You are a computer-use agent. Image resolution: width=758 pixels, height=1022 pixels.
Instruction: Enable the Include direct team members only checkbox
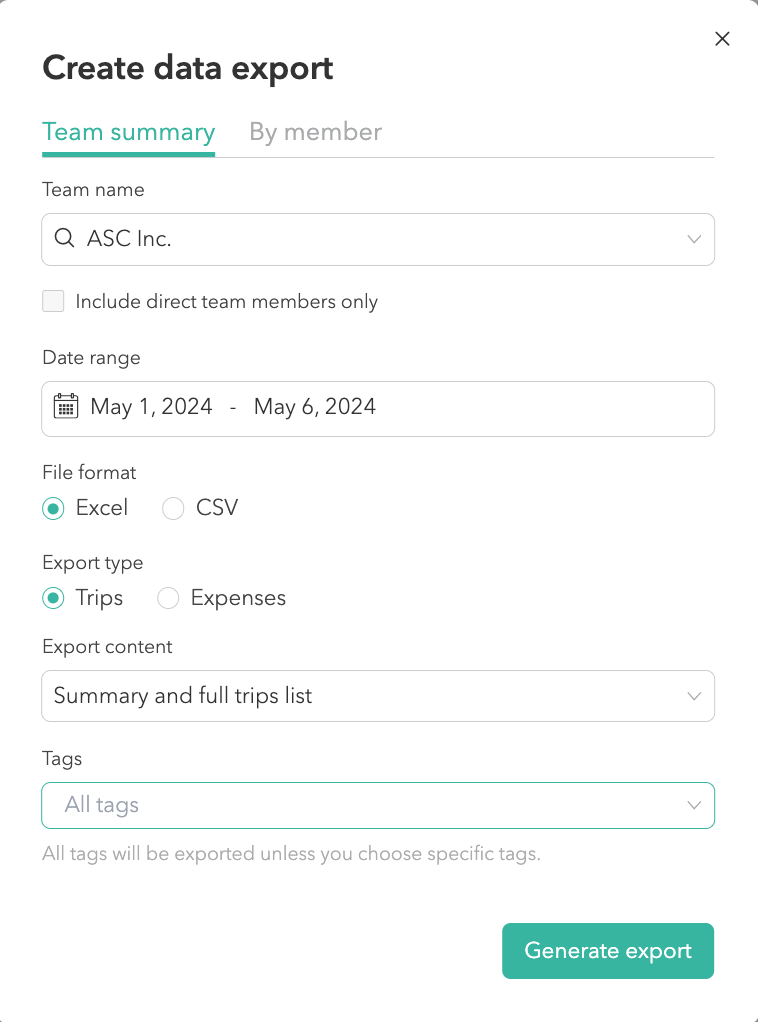click(x=53, y=300)
